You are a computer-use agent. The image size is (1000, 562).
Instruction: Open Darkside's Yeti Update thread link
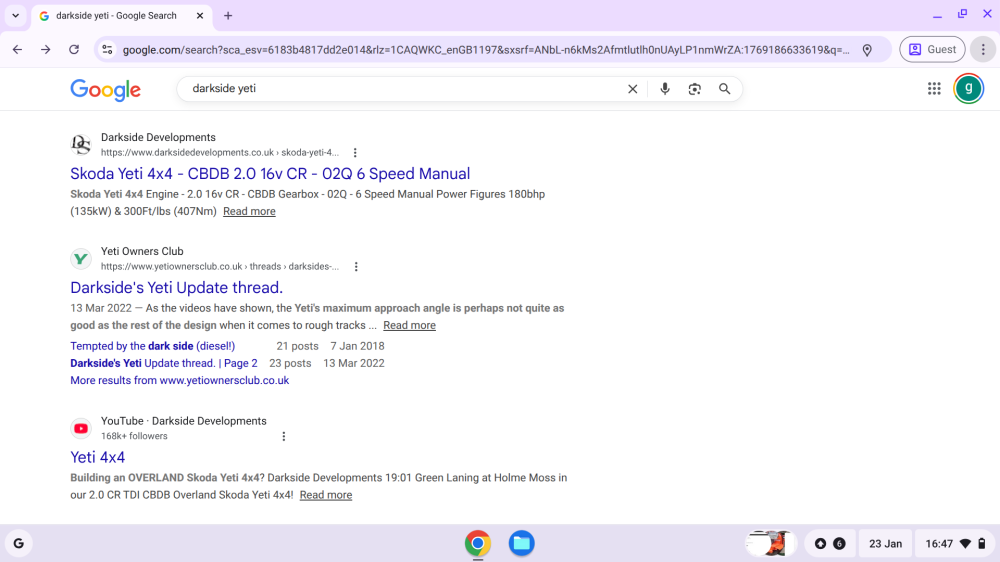pyautogui.click(x=176, y=288)
